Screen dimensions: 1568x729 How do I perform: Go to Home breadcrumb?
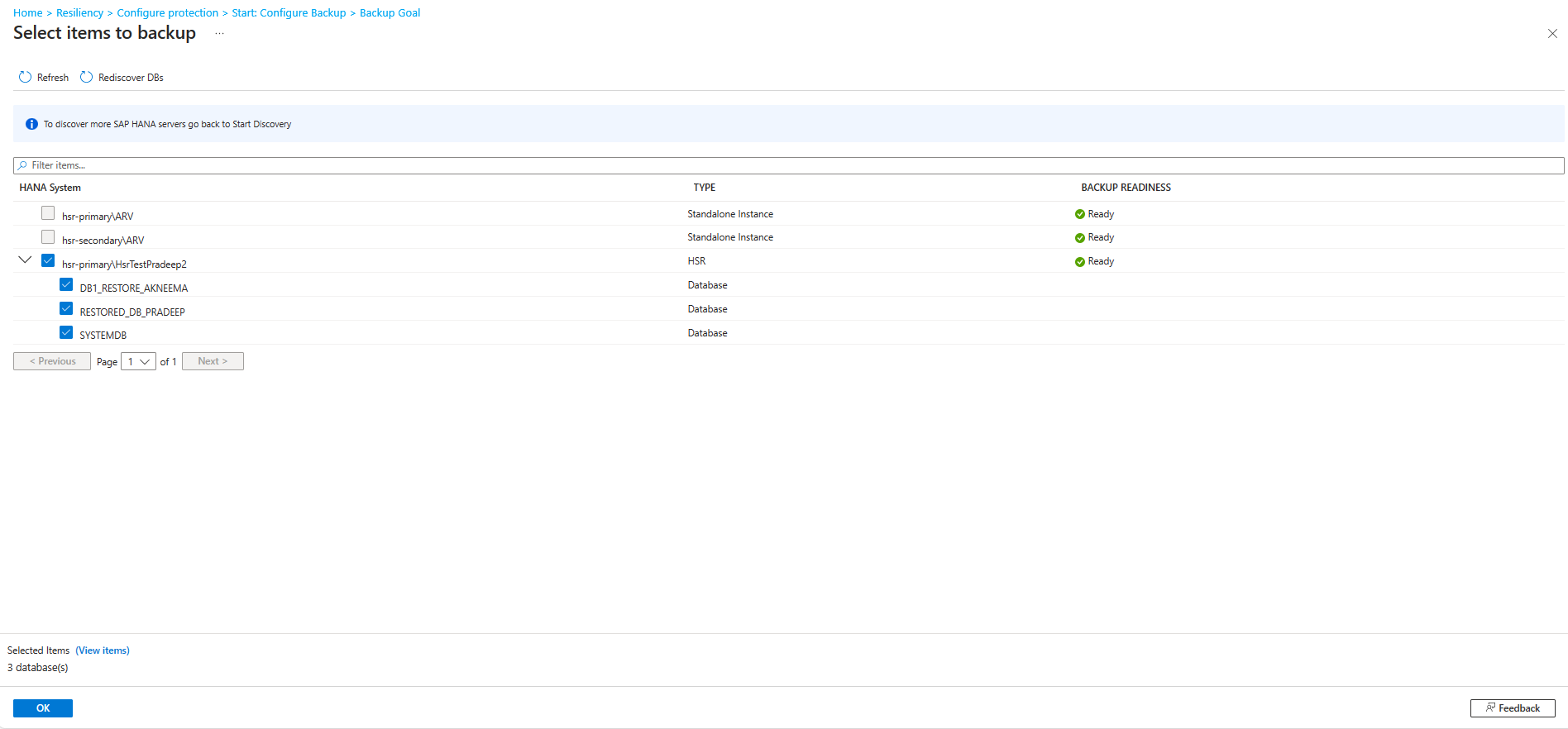click(28, 12)
